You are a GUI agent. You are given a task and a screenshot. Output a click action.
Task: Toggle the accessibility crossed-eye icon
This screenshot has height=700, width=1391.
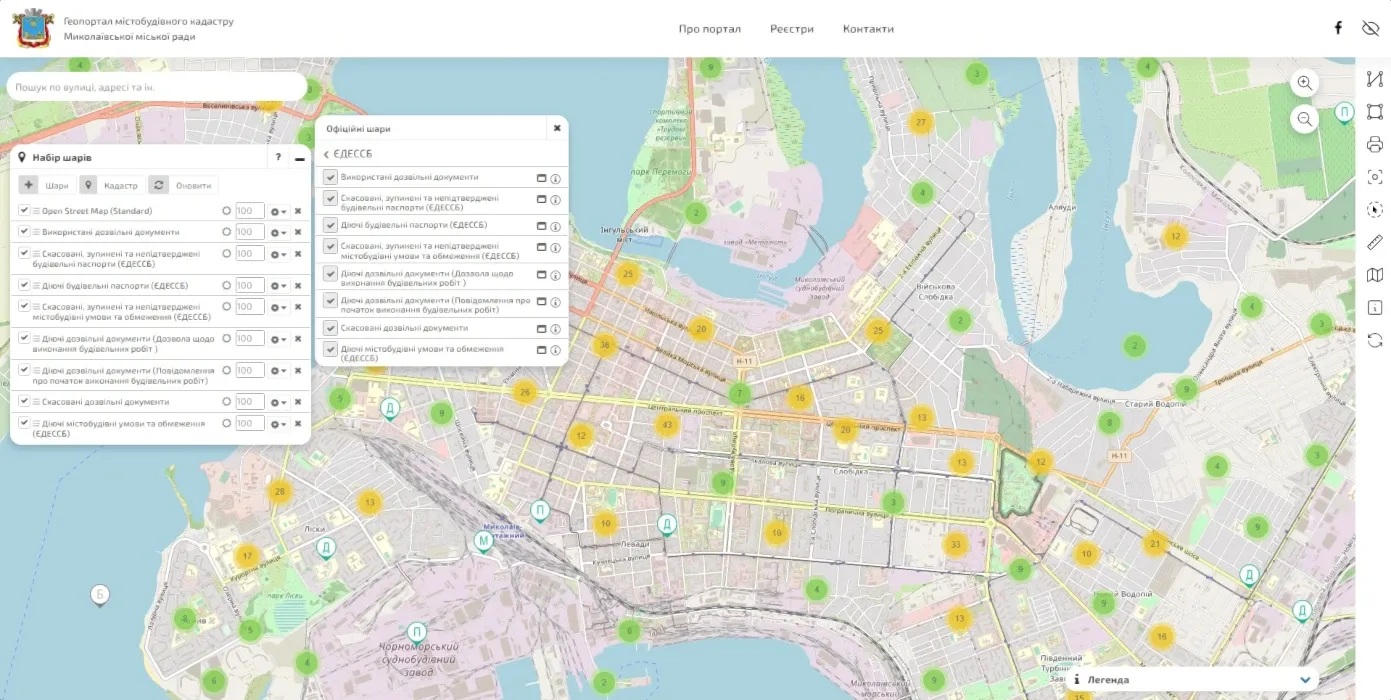coord(1370,28)
